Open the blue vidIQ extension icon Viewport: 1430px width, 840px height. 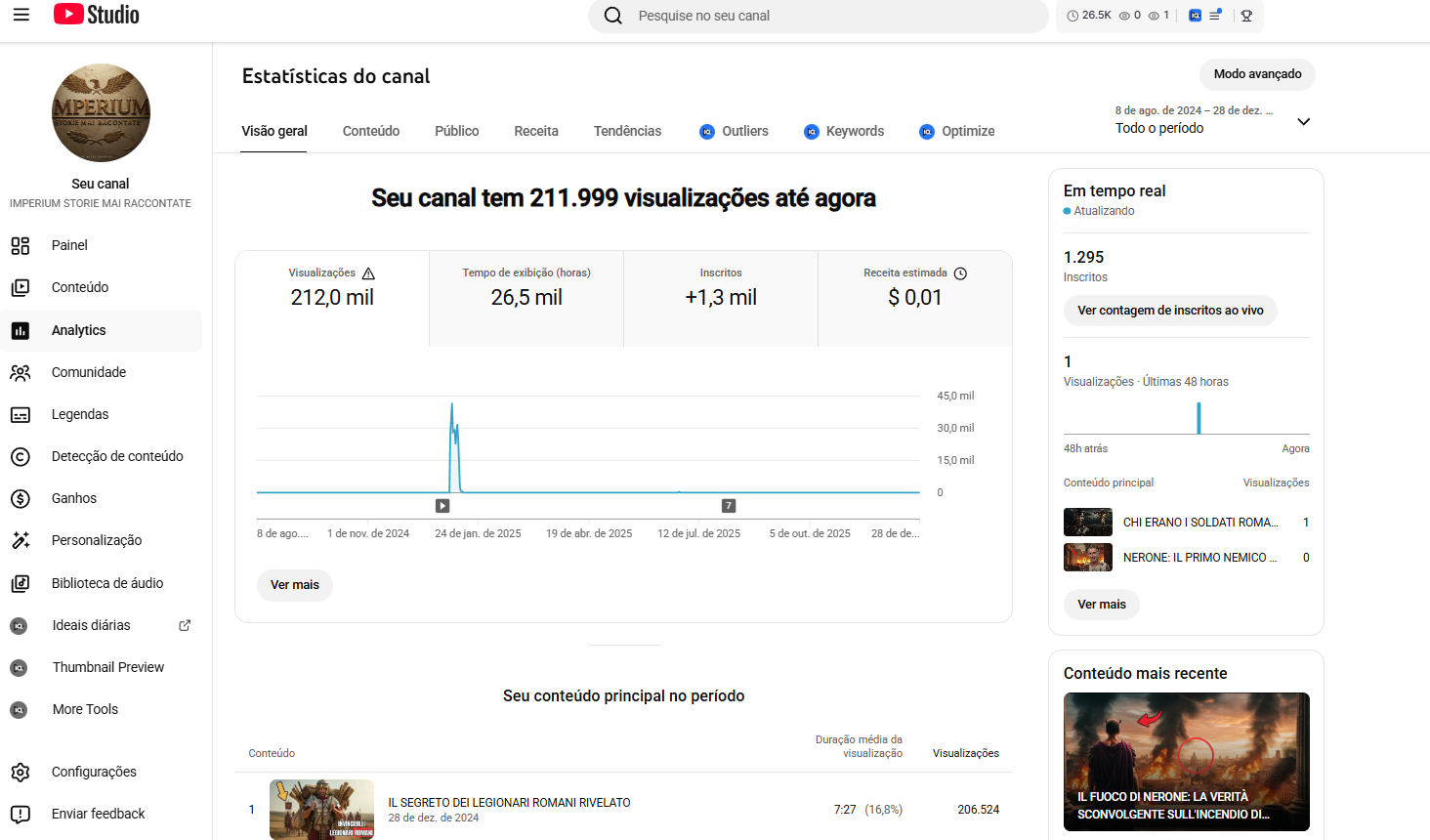(1195, 16)
